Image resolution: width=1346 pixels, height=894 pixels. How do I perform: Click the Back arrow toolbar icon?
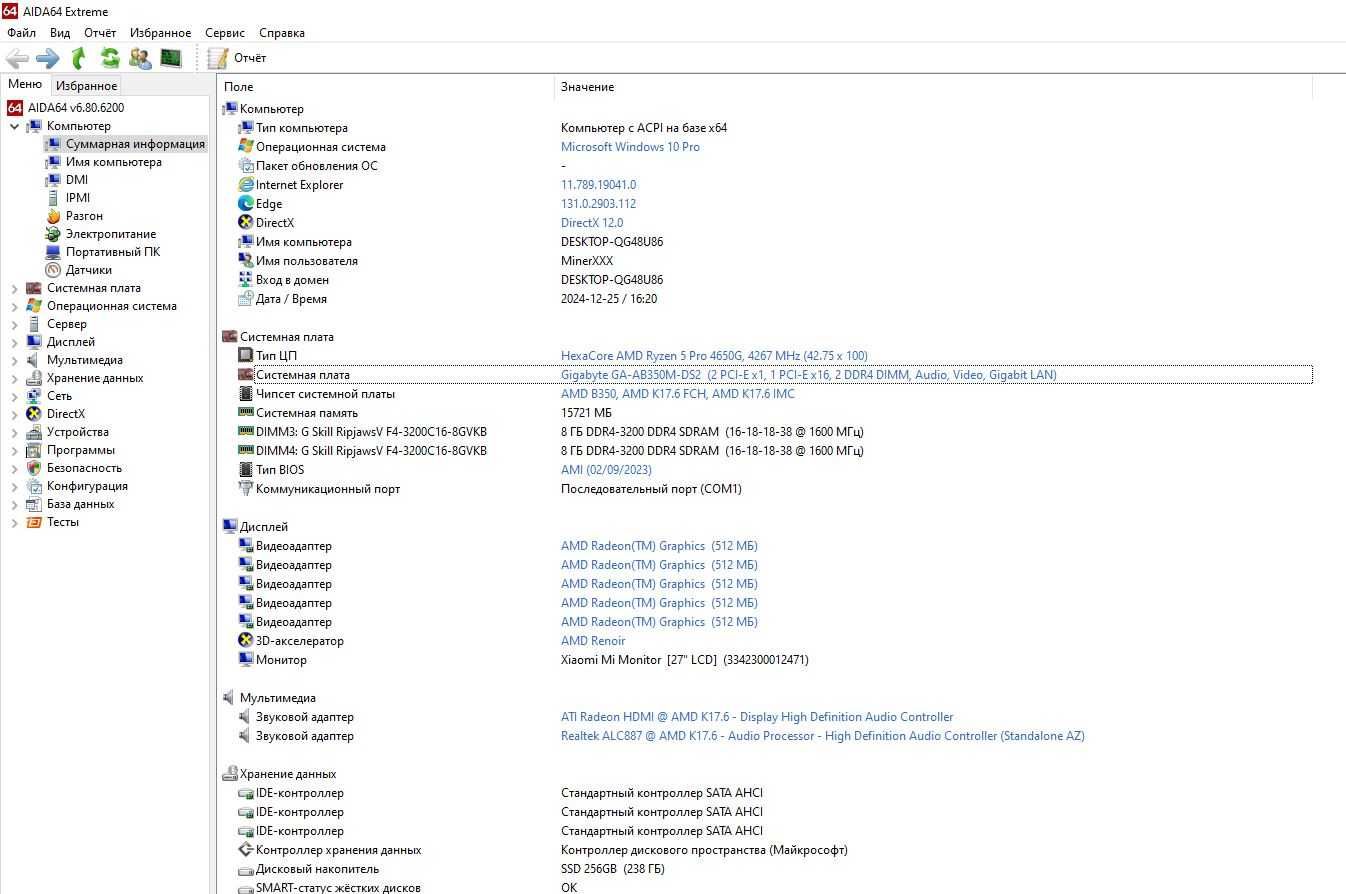point(17,58)
